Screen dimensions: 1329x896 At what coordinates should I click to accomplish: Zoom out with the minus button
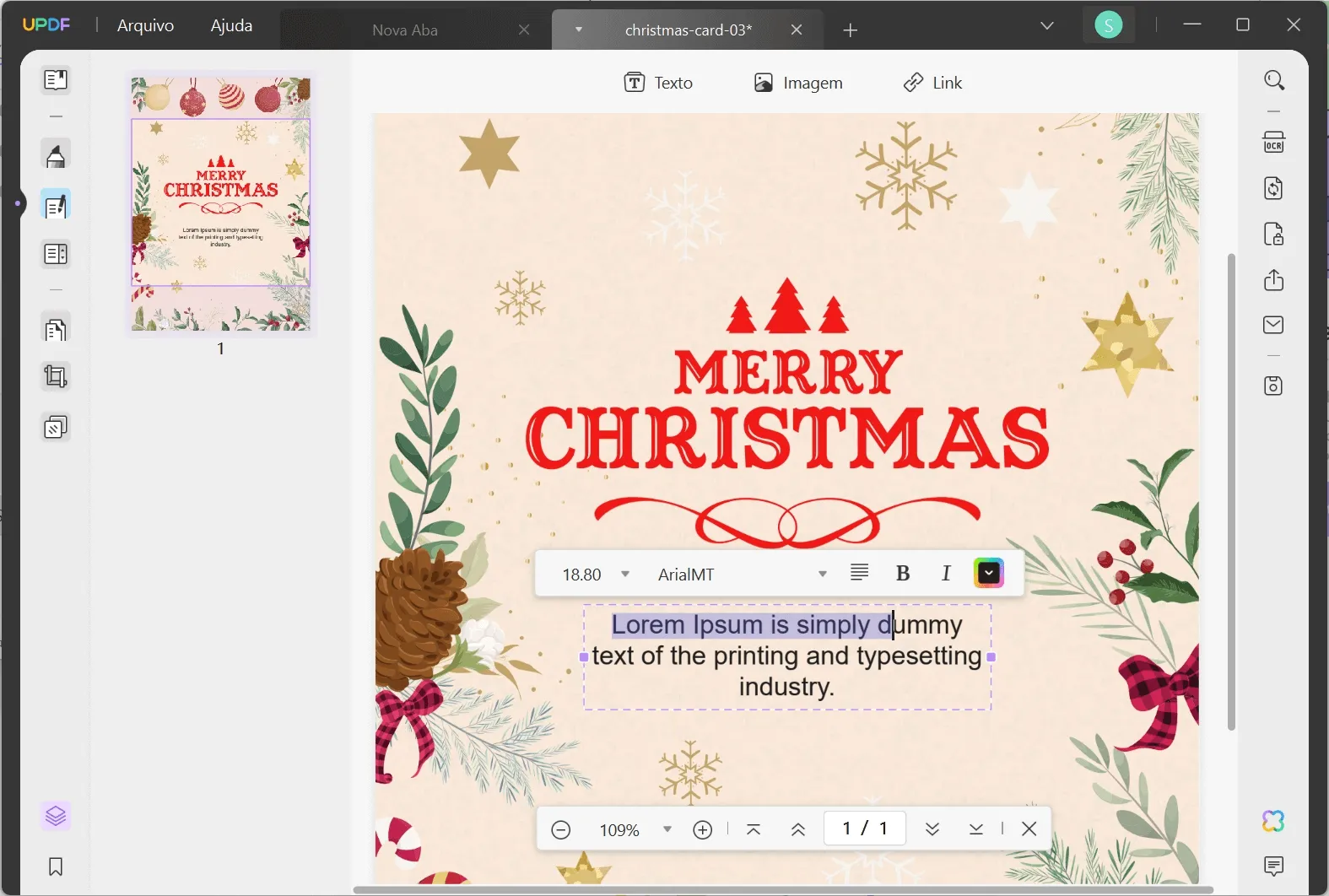coord(561,830)
